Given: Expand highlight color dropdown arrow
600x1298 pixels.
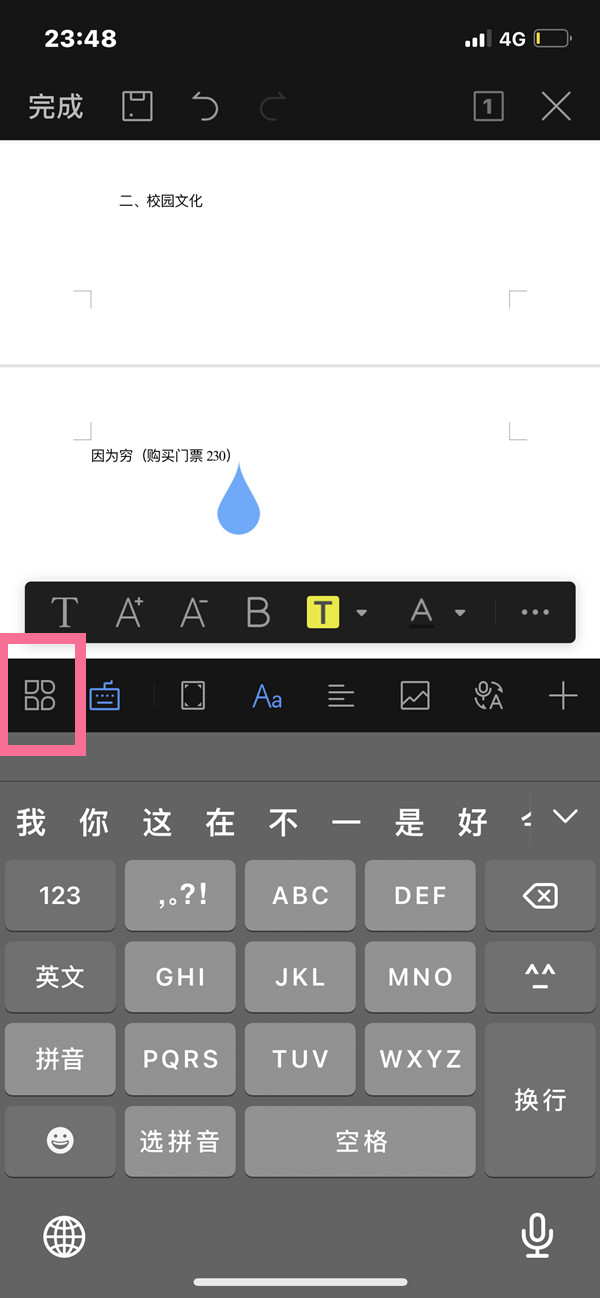Looking at the screenshot, I should click(361, 612).
